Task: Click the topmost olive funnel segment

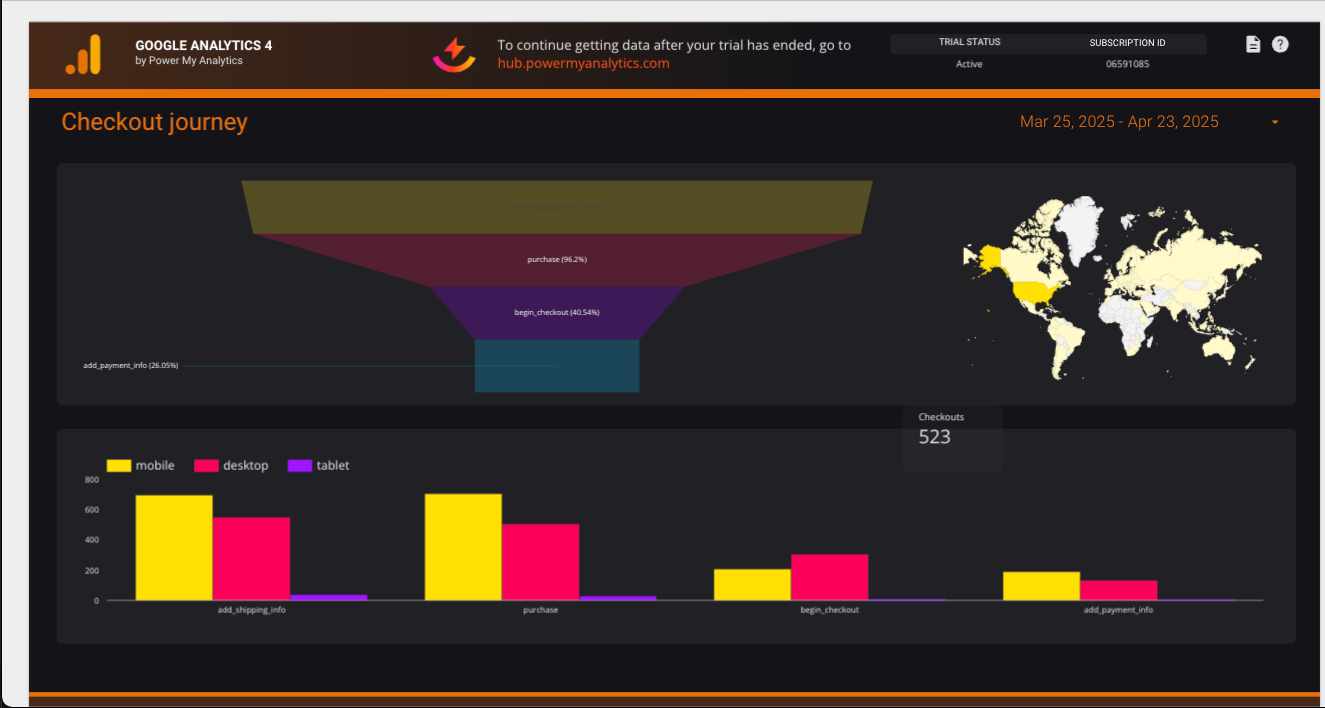Action: 557,206
